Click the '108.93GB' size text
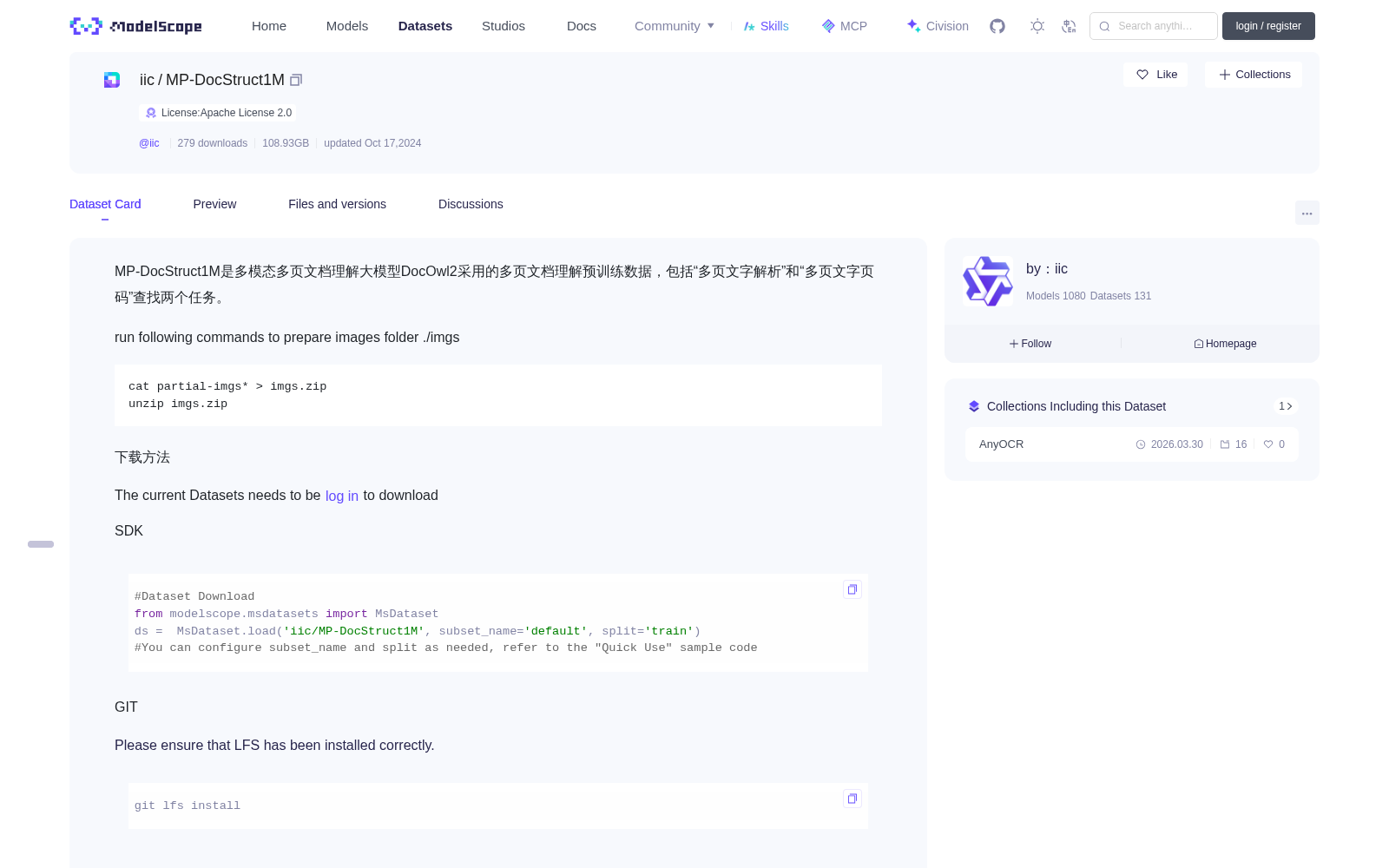This screenshot has height=868, width=1389. coord(286,143)
